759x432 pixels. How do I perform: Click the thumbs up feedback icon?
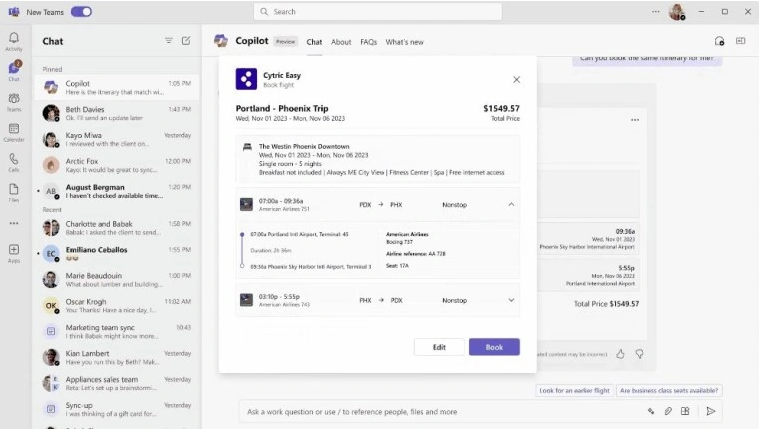[x=621, y=355]
